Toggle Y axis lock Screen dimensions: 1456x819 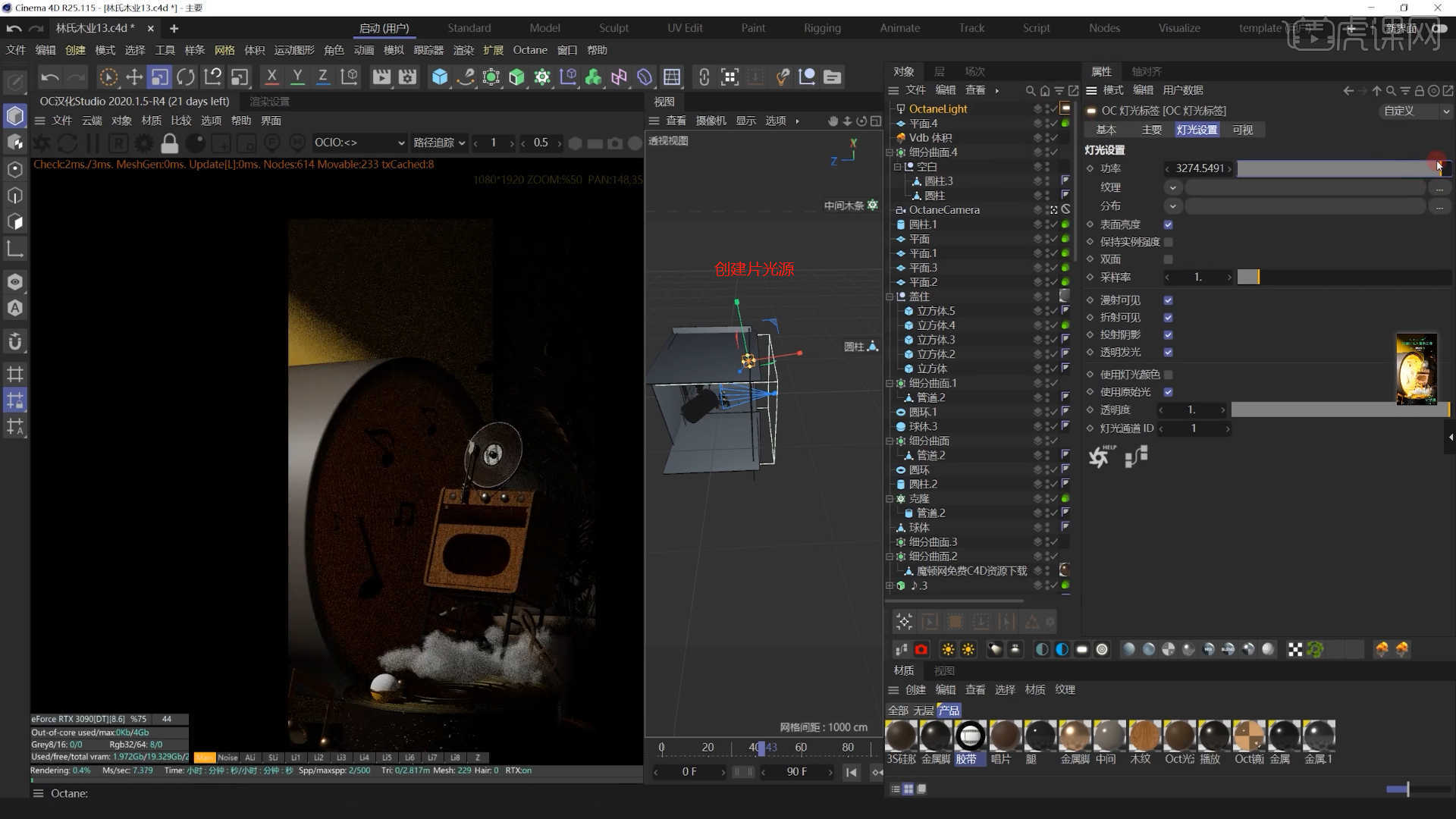(x=297, y=77)
